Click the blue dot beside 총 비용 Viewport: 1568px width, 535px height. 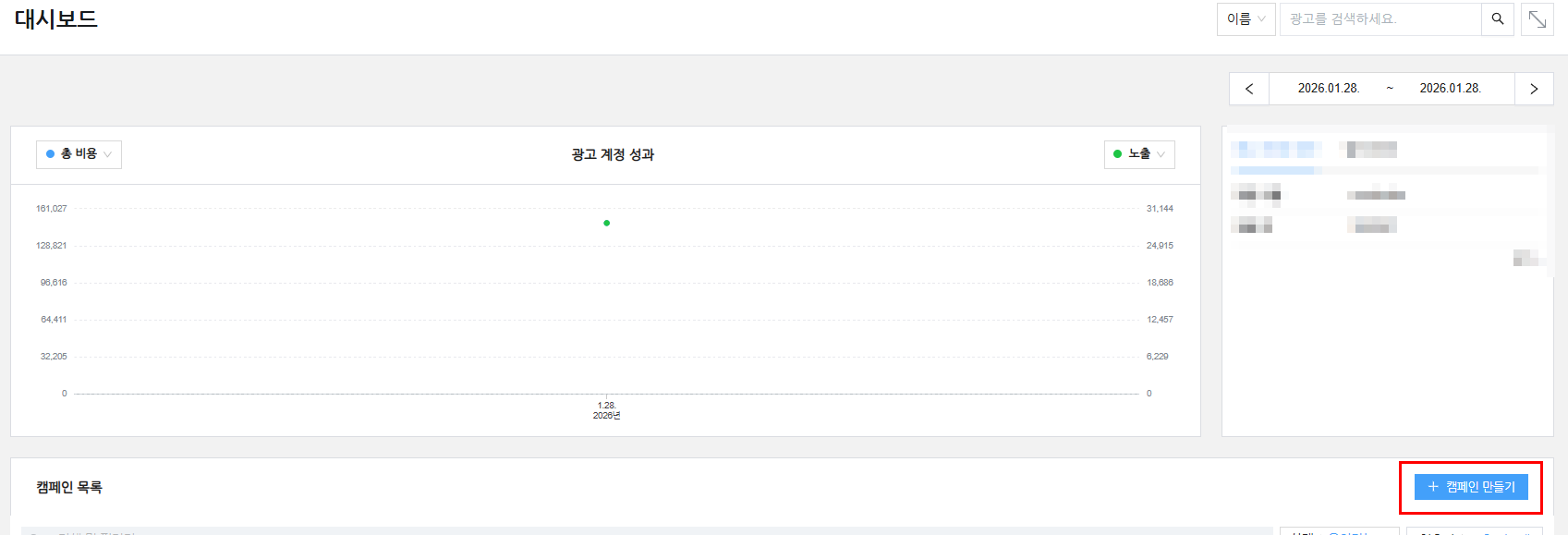coord(51,154)
